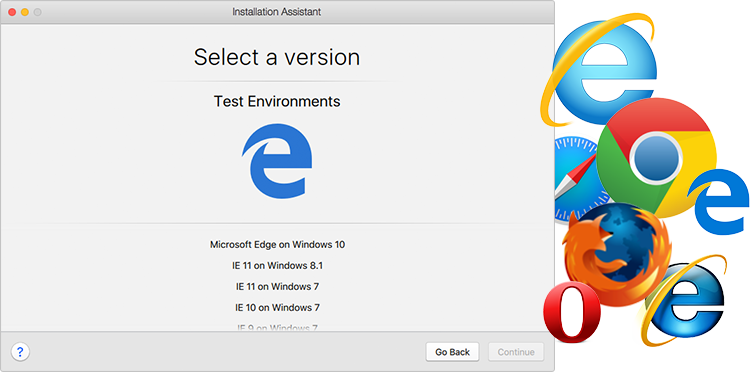
Task: Click the Google Chrome icon
Action: [656, 157]
